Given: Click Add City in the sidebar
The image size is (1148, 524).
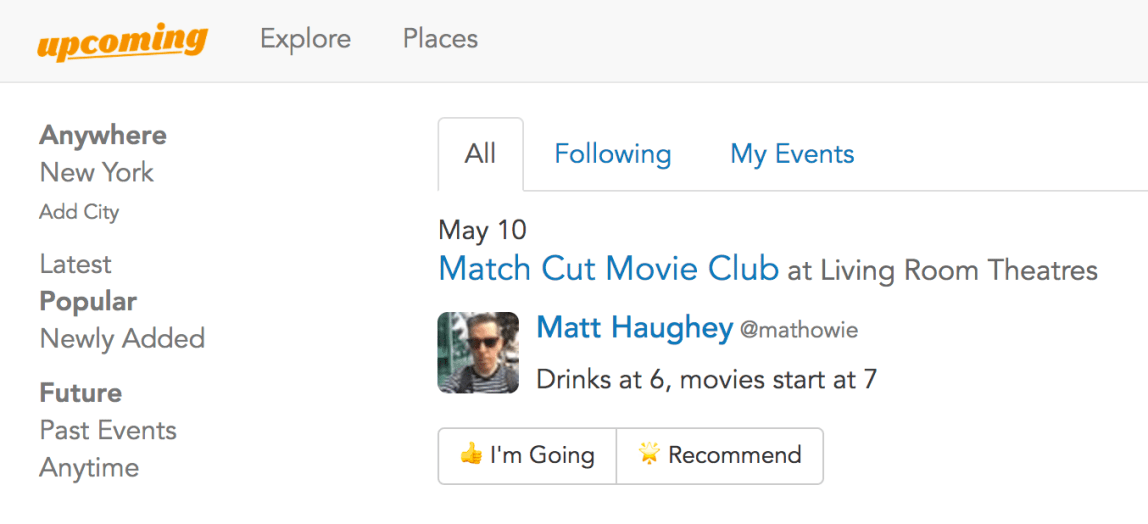Looking at the screenshot, I should pos(79,212).
